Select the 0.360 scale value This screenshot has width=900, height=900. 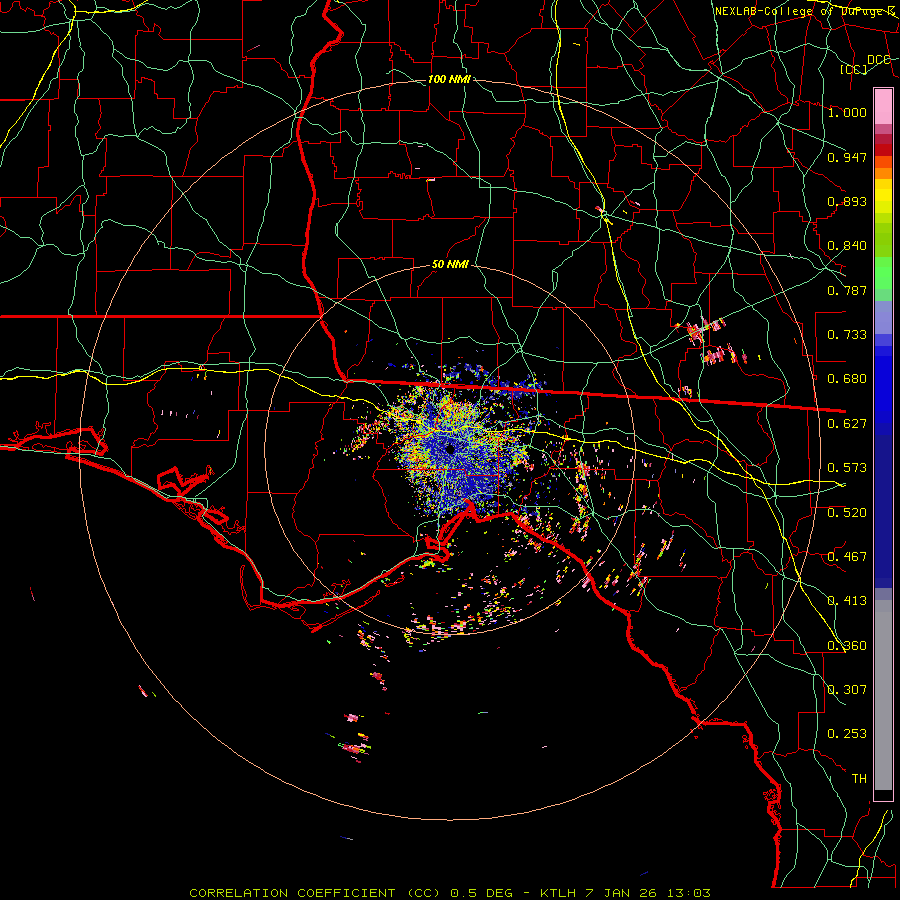[847, 646]
